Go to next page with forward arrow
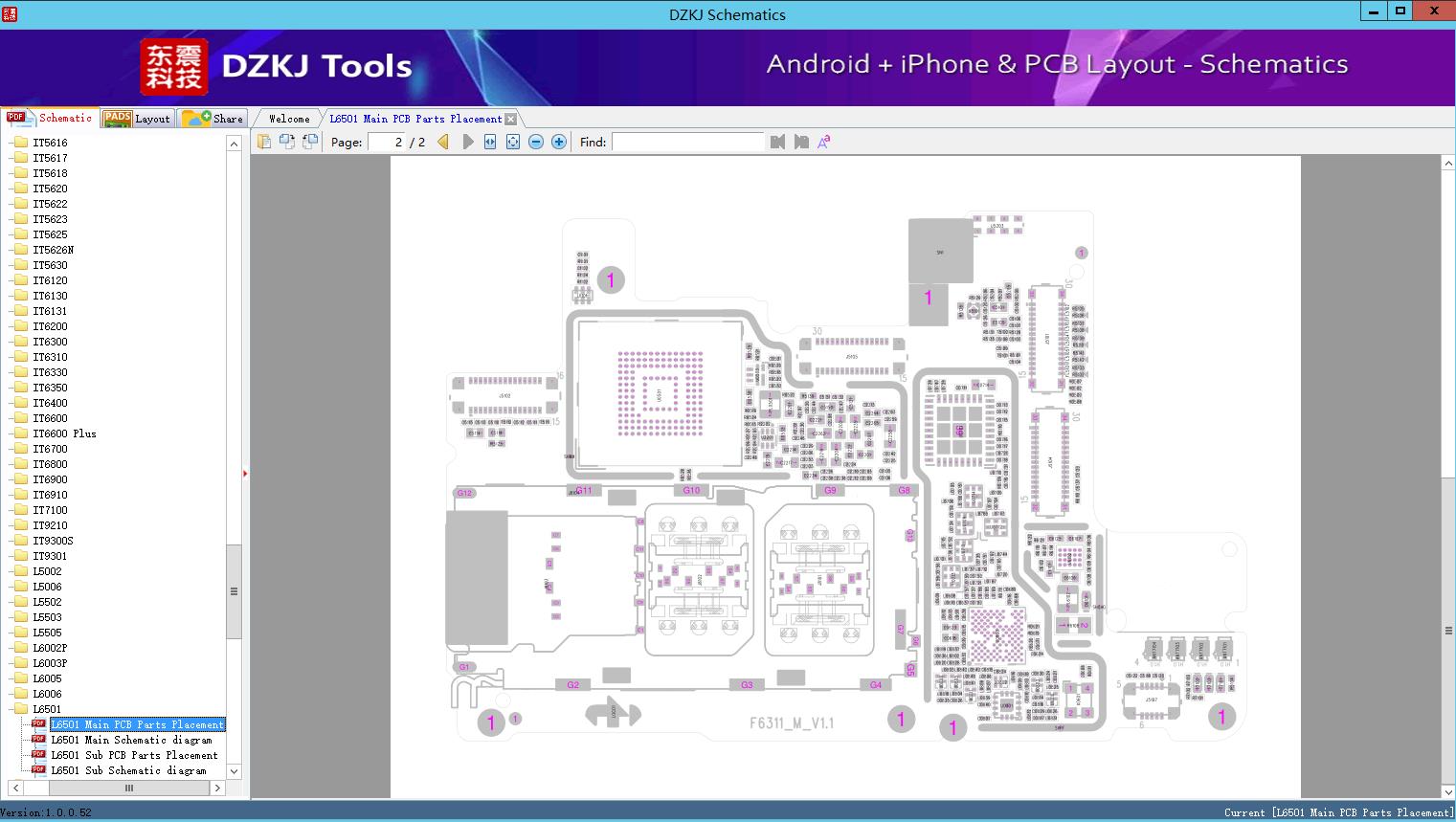1456x822 pixels. [x=467, y=141]
